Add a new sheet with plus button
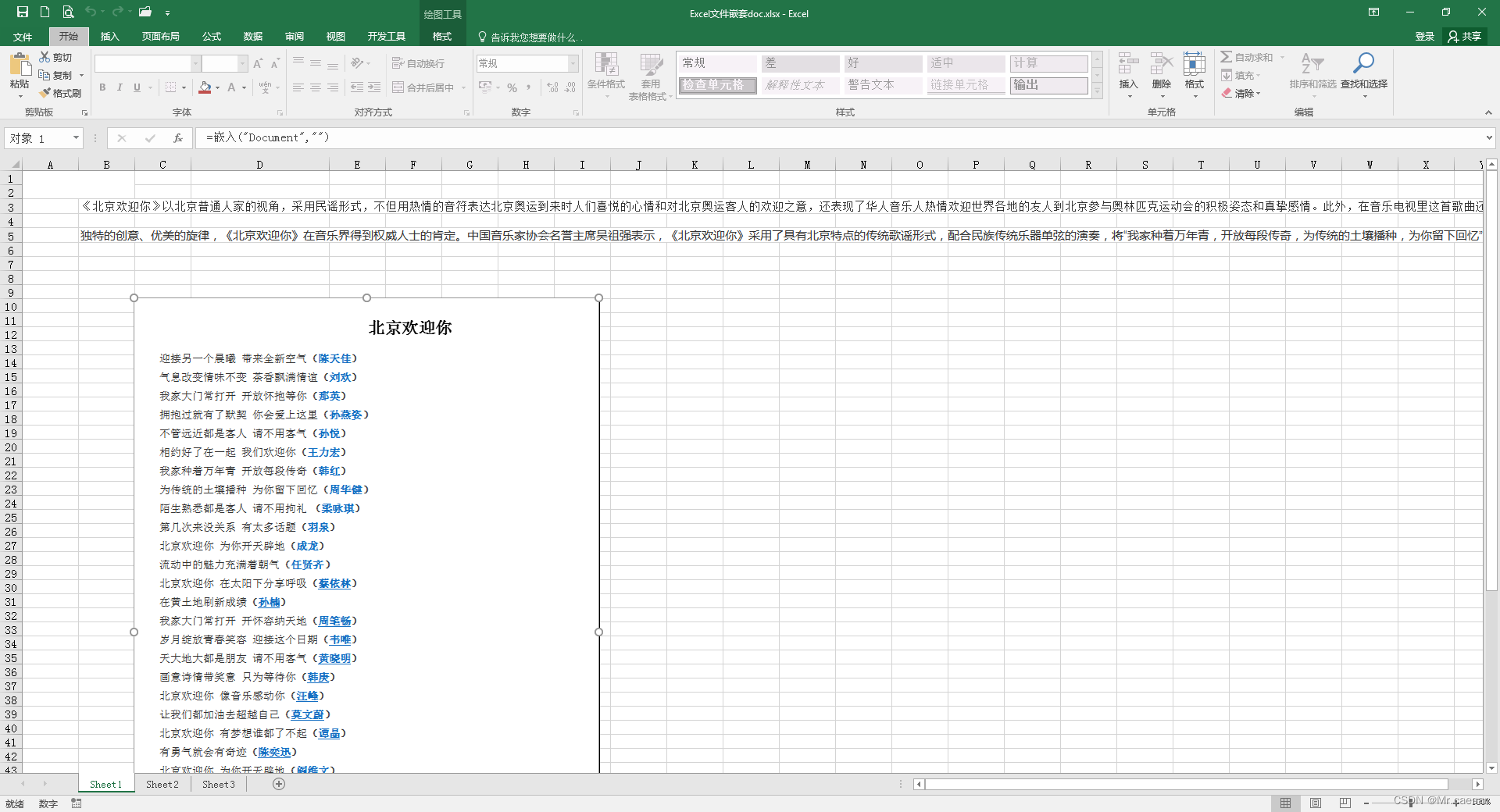Image resolution: width=1500 pixels, height=812 pixels. coord(279,784)
